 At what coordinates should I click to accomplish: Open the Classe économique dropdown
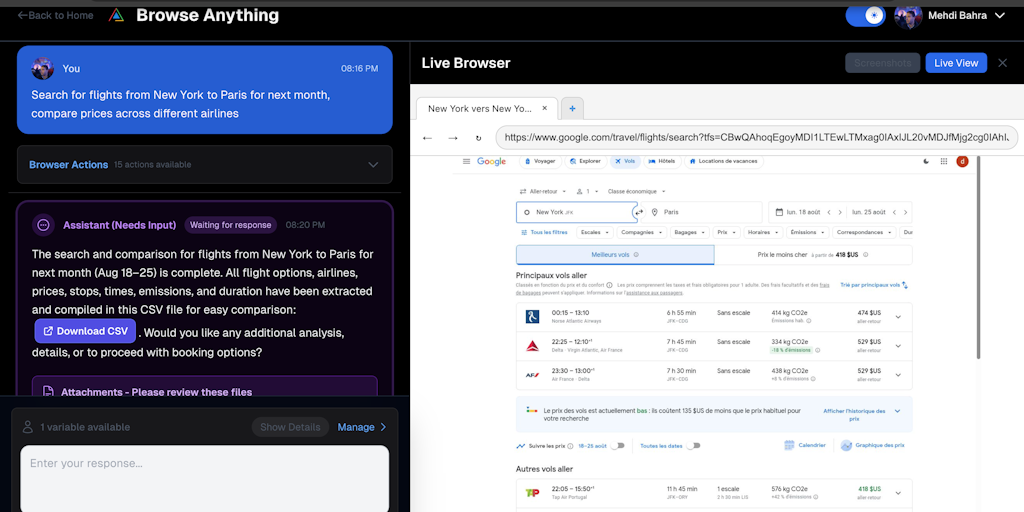[637, 191]
